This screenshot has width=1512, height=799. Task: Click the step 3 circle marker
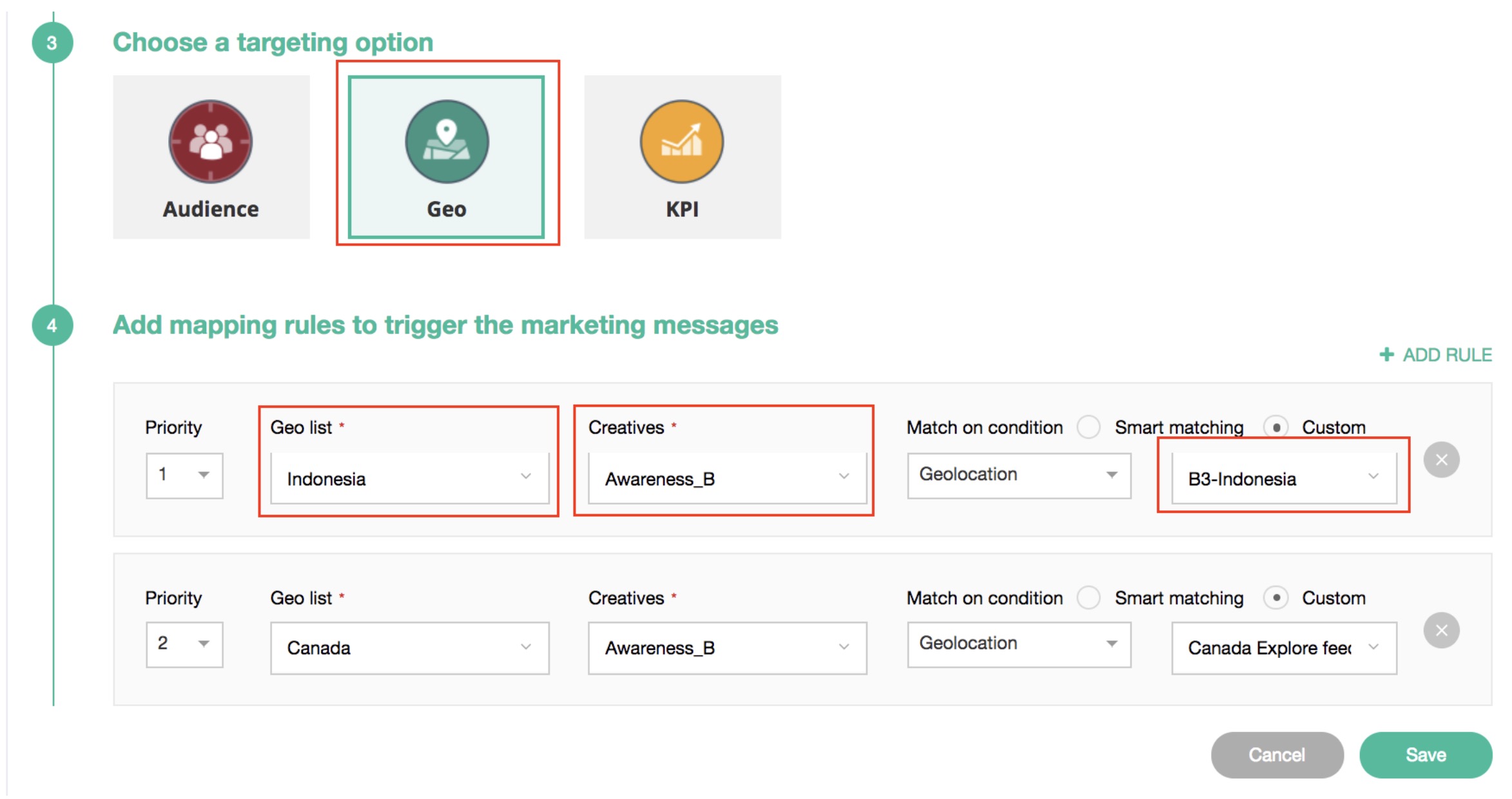pos(52,43)
